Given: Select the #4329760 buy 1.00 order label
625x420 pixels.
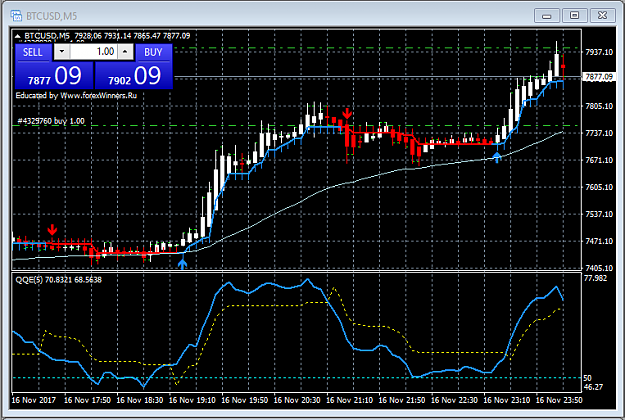Looking at the screenshot, I should [51, 121].
